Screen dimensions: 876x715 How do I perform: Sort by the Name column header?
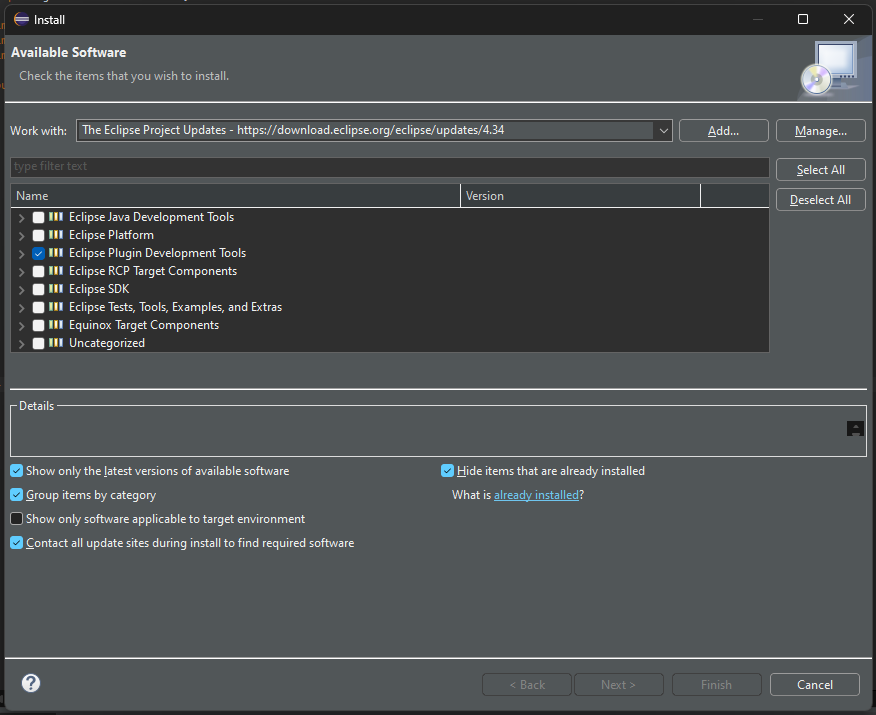[235, 196]
